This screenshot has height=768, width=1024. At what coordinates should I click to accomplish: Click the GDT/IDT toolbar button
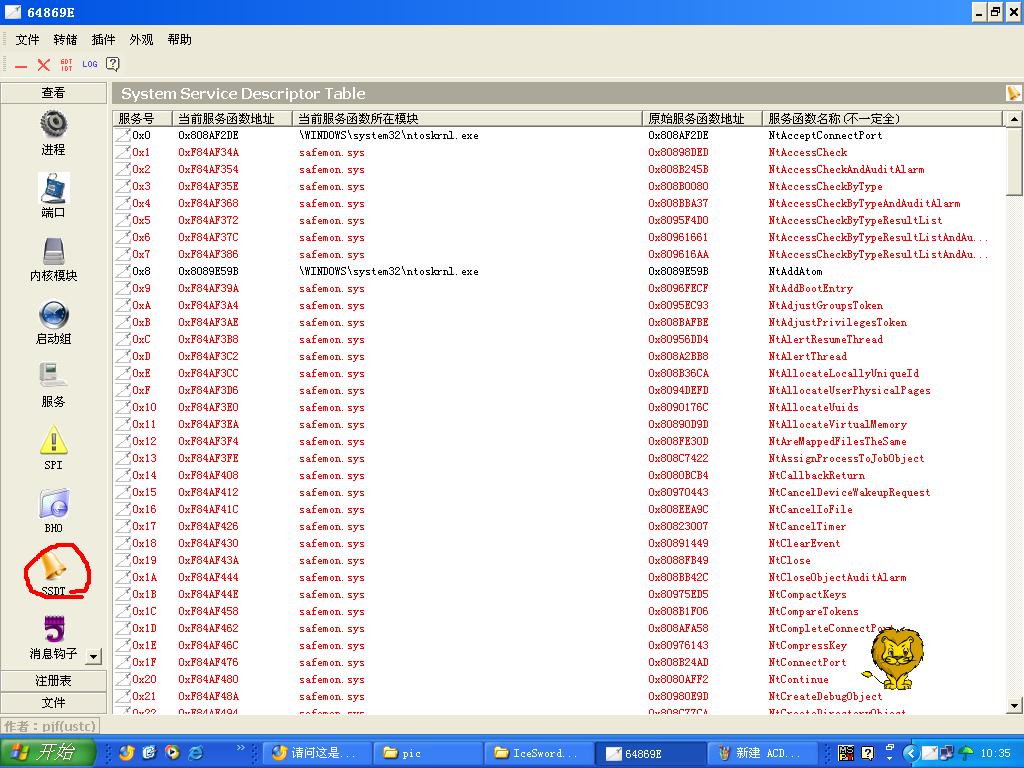click(x=66, y=64)
